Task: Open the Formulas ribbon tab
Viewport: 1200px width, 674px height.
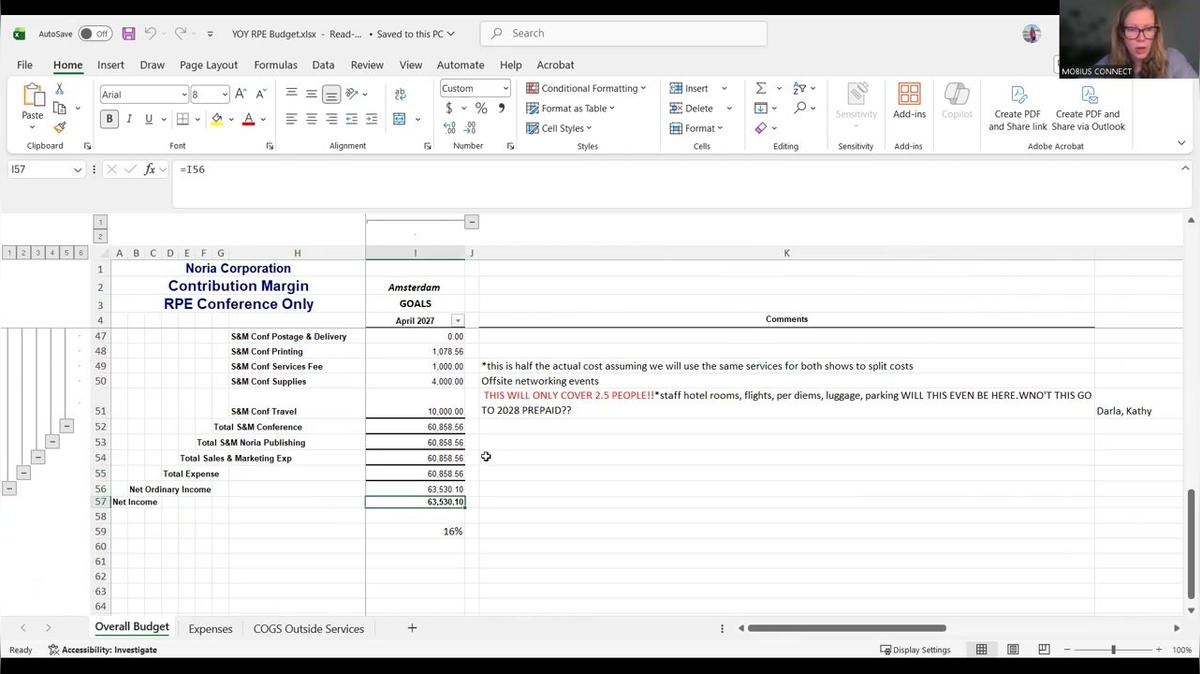Action: (275, 65)
